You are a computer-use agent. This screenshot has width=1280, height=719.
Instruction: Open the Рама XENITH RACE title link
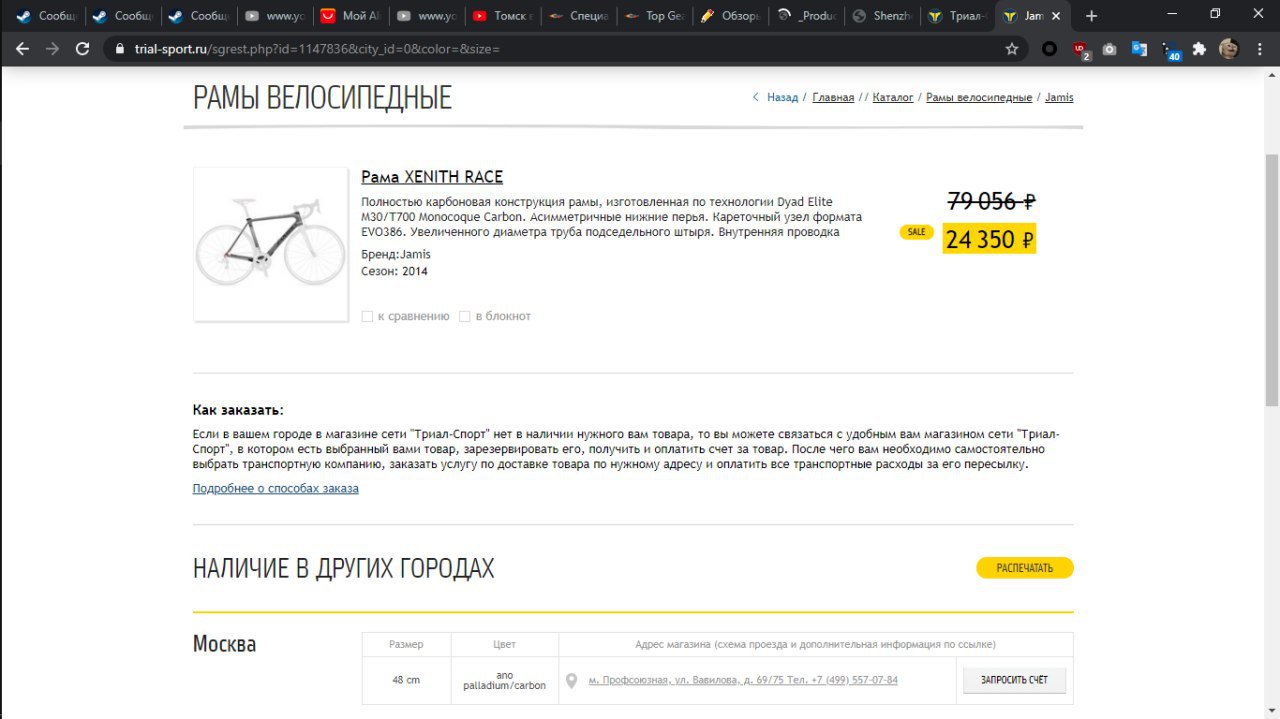[432, 177]
